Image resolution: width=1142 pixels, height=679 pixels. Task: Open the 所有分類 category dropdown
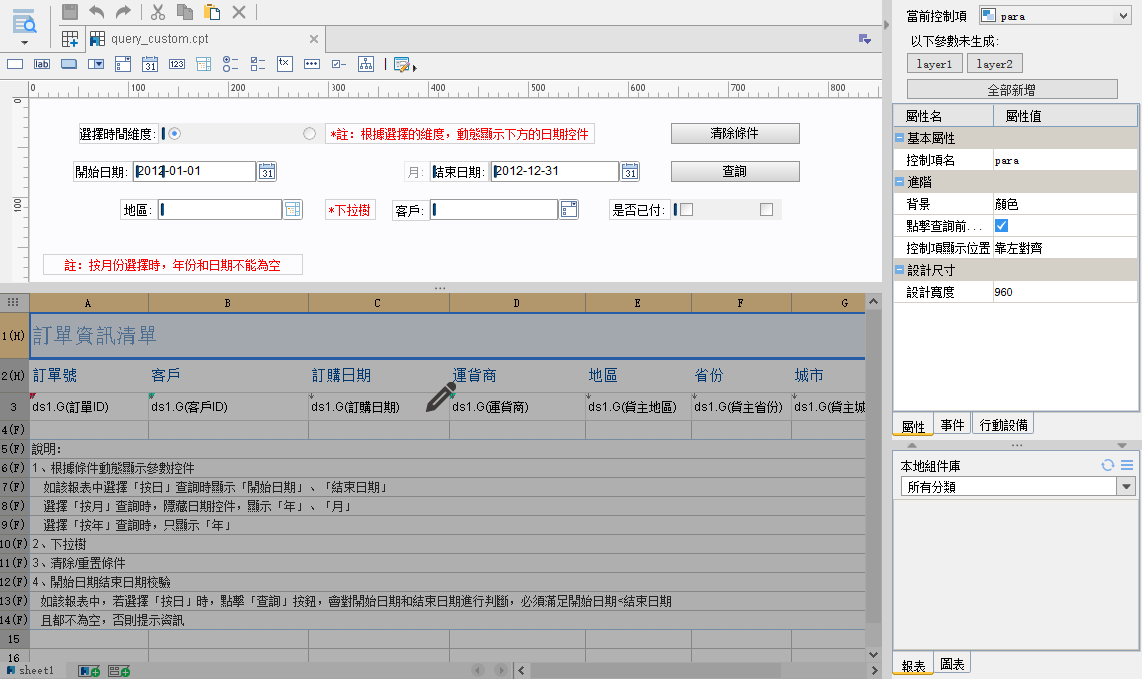point(1127,487)
